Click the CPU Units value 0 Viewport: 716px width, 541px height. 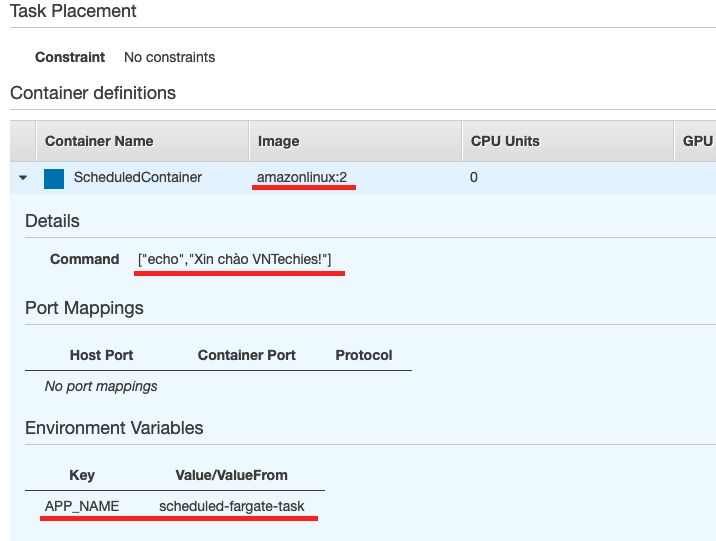[474, 177]
